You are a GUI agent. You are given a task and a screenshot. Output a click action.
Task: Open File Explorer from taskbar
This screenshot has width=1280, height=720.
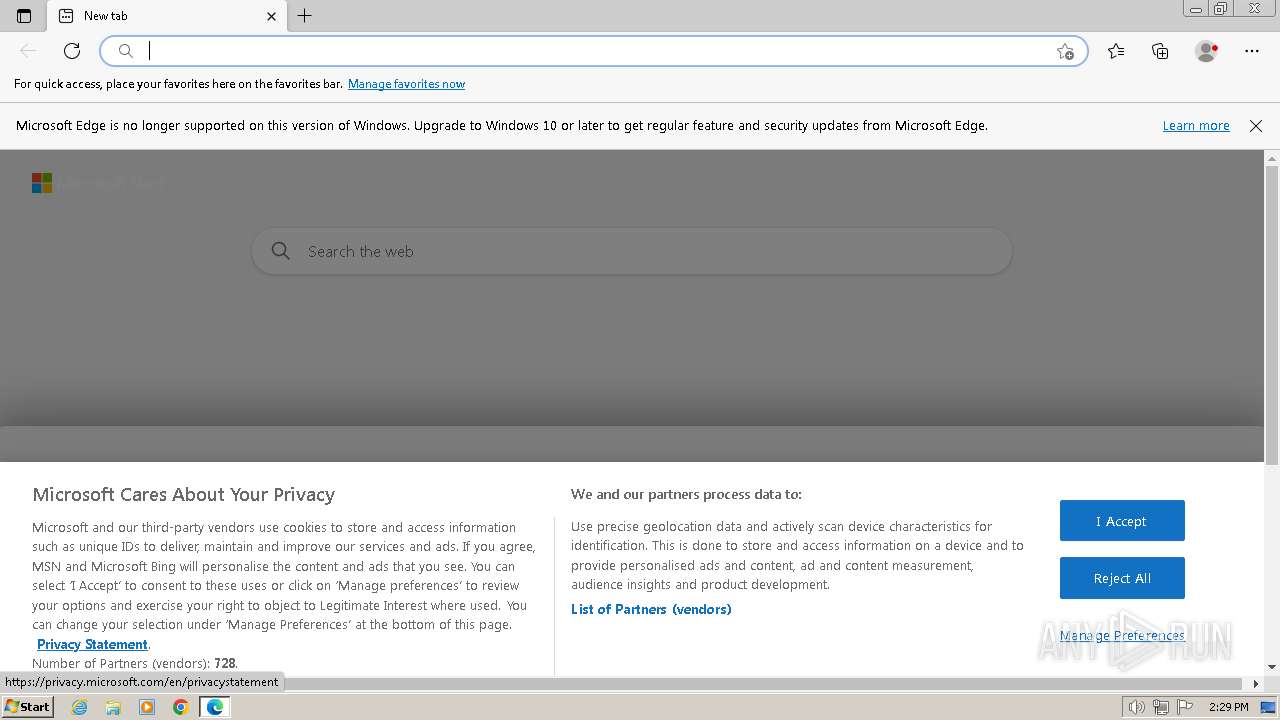point(113,707)
